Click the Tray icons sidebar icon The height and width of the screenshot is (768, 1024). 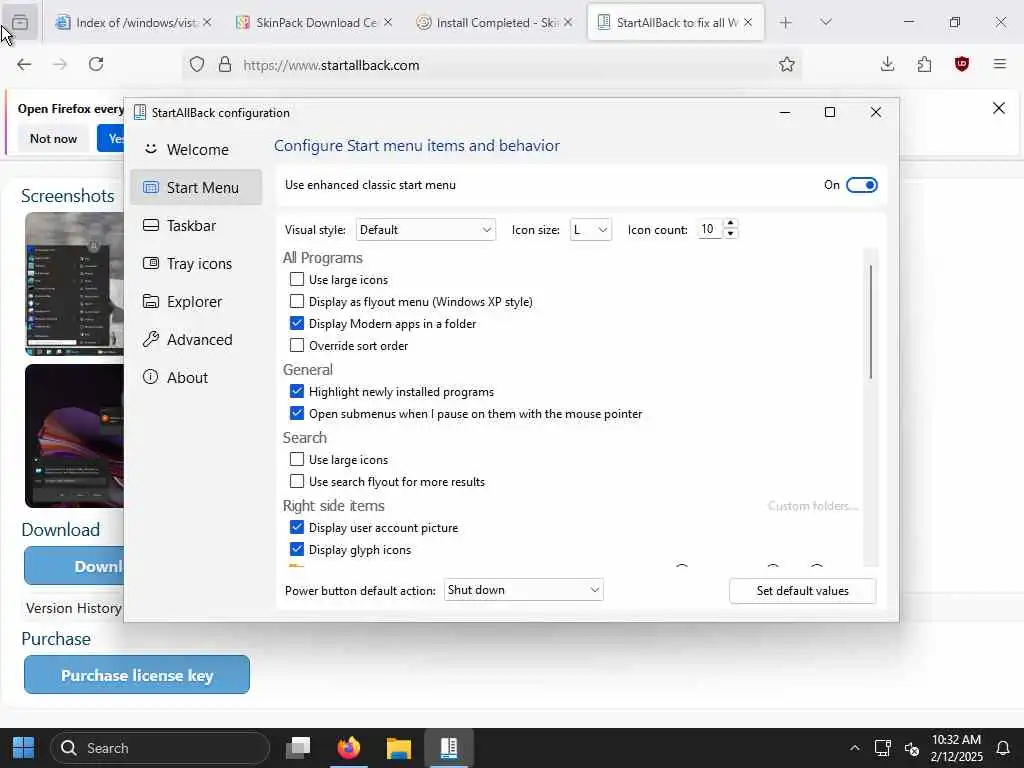151,263
